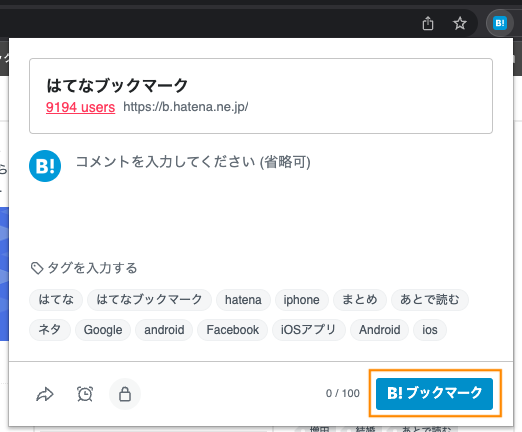522x432 pixels.
Task: Add the はてなブックマーク tag
Action: pos(149,300)
